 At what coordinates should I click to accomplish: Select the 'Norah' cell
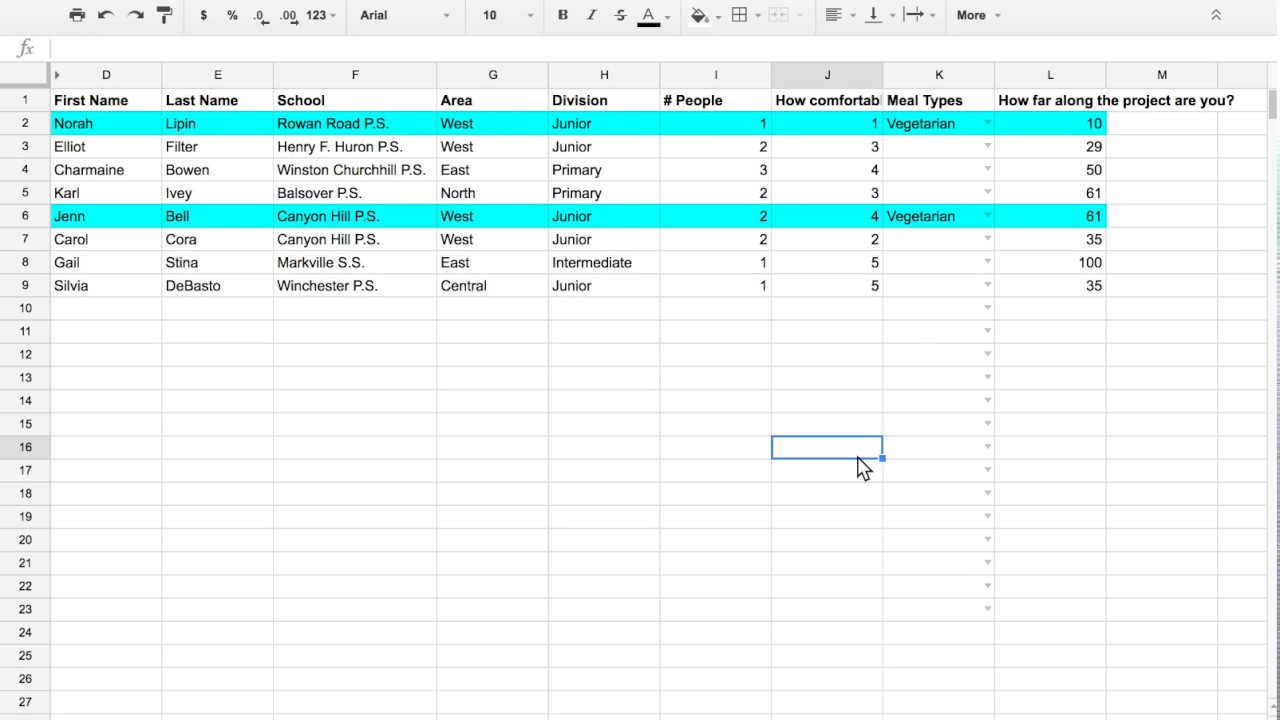(106, 123)
